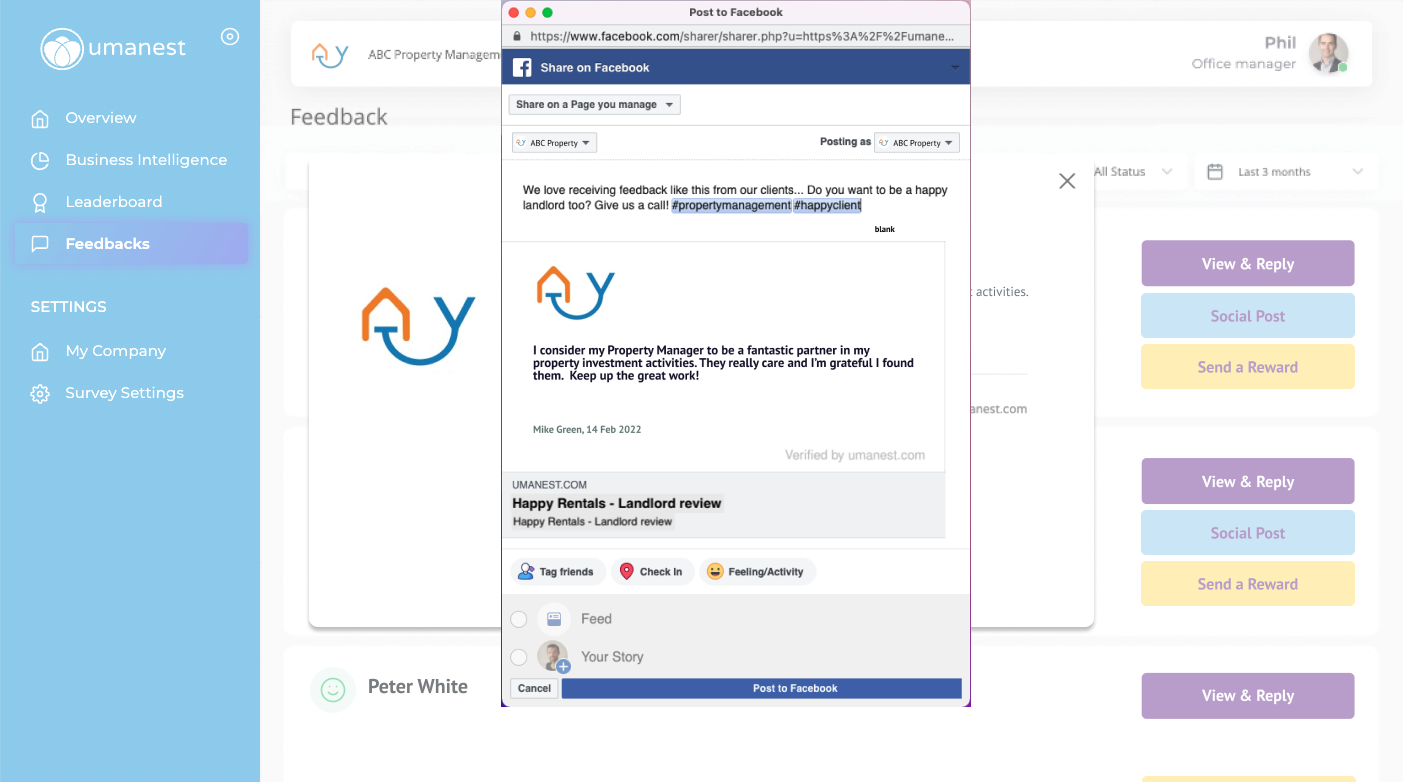Image resolution: width=1403 pixels, height=782 pixels.
Task: Click the ABC Property Management logo in header
Action: 330,54
